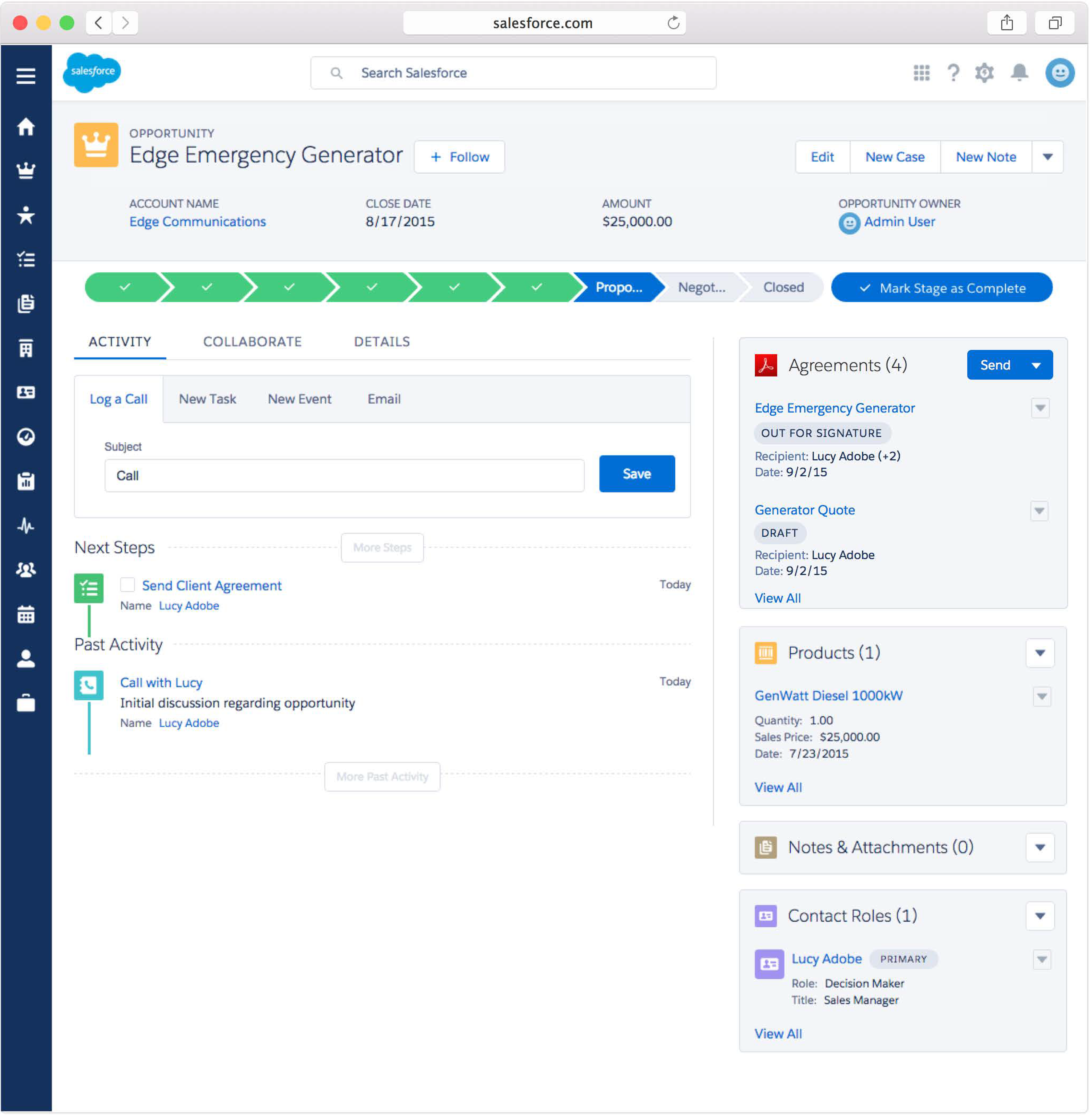Click the Contact Roles panel icon
Screen dimensions: 1092x1115
tap(766, 916)
